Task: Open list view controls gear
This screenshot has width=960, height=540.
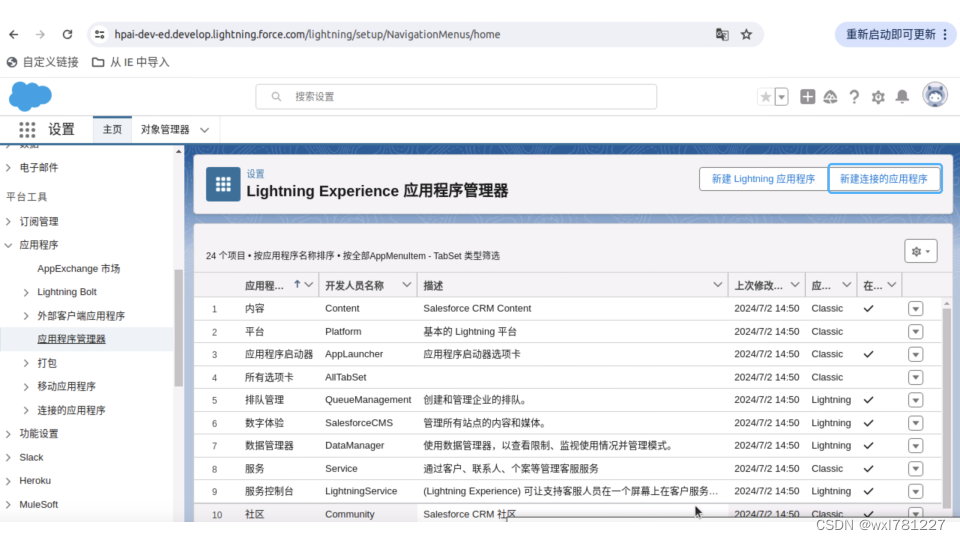Action: click(x=920, y=251)
